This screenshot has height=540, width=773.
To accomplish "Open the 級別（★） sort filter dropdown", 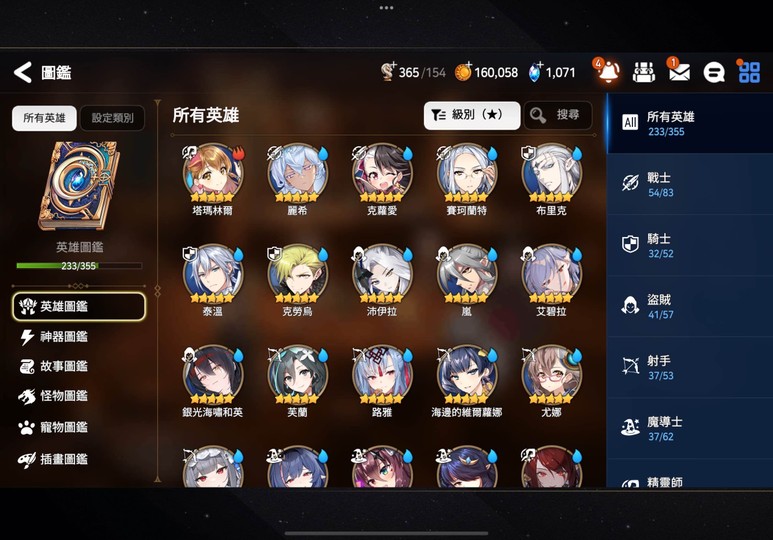I will click(472, 115).
